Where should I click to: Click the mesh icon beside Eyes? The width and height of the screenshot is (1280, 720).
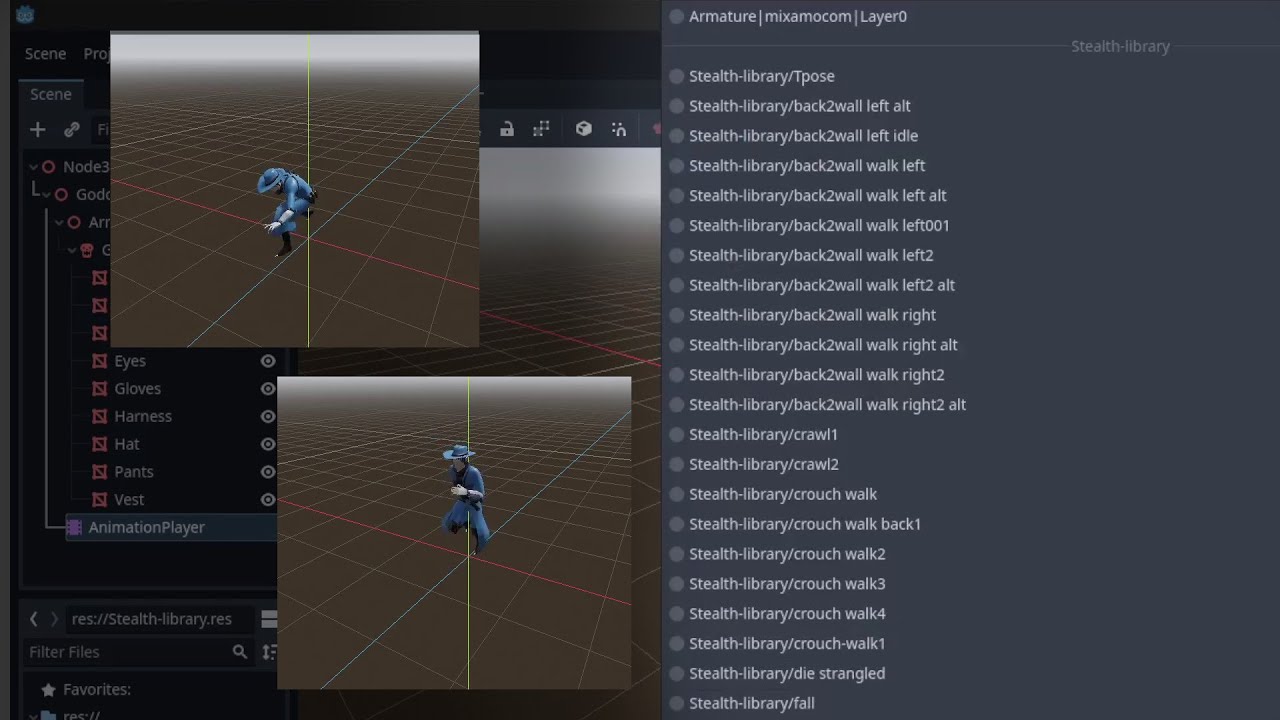click(100, 361)
